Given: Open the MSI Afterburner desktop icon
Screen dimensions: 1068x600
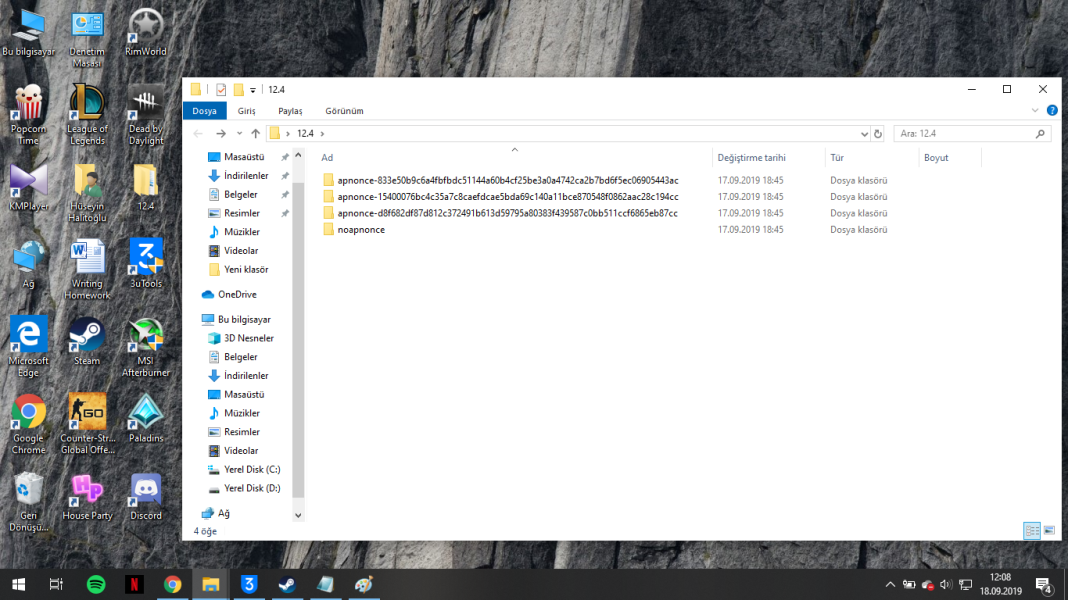Looking at the screenshot, I should click(146, 346).
